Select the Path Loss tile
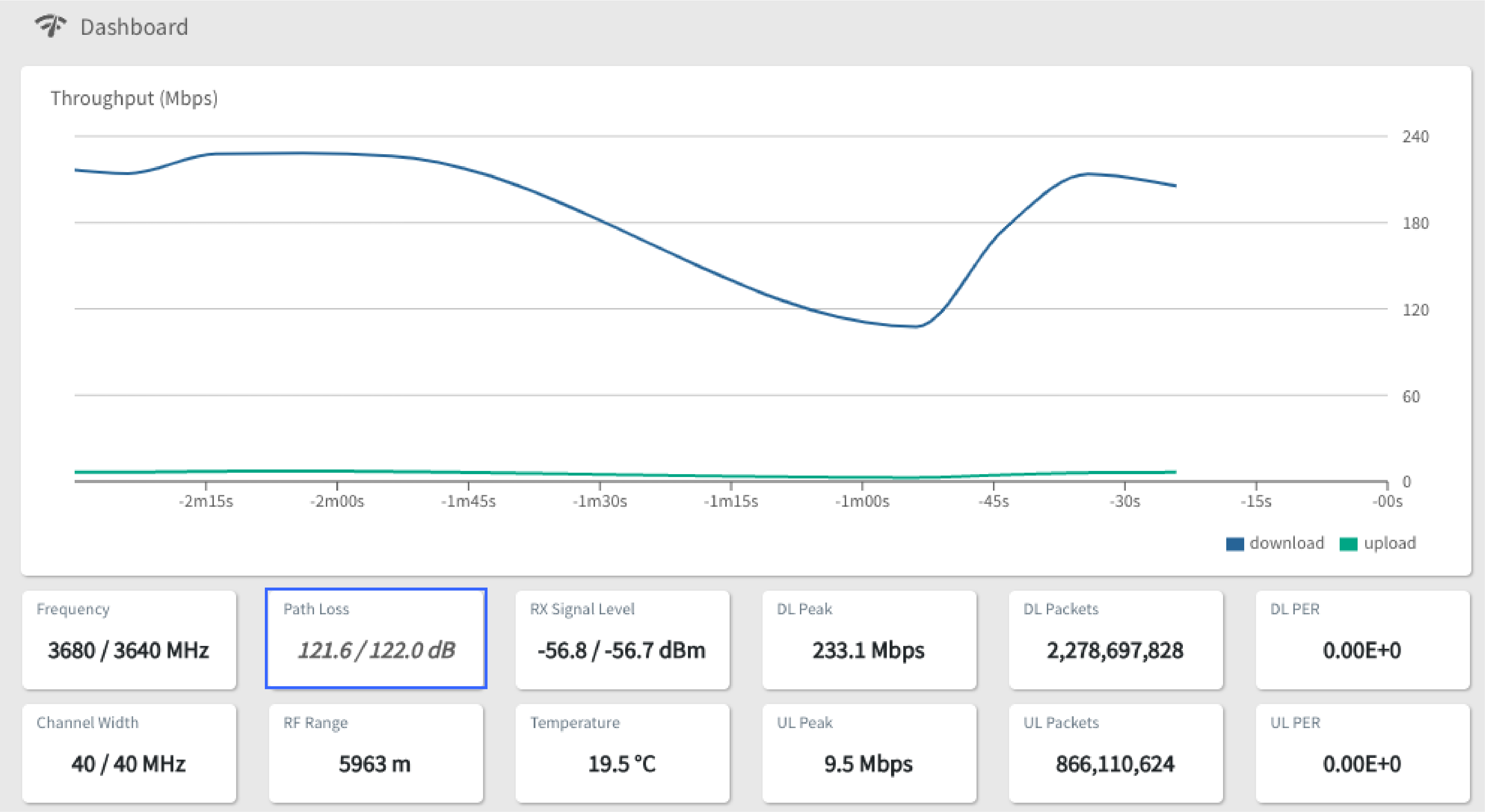 [376, 638]
